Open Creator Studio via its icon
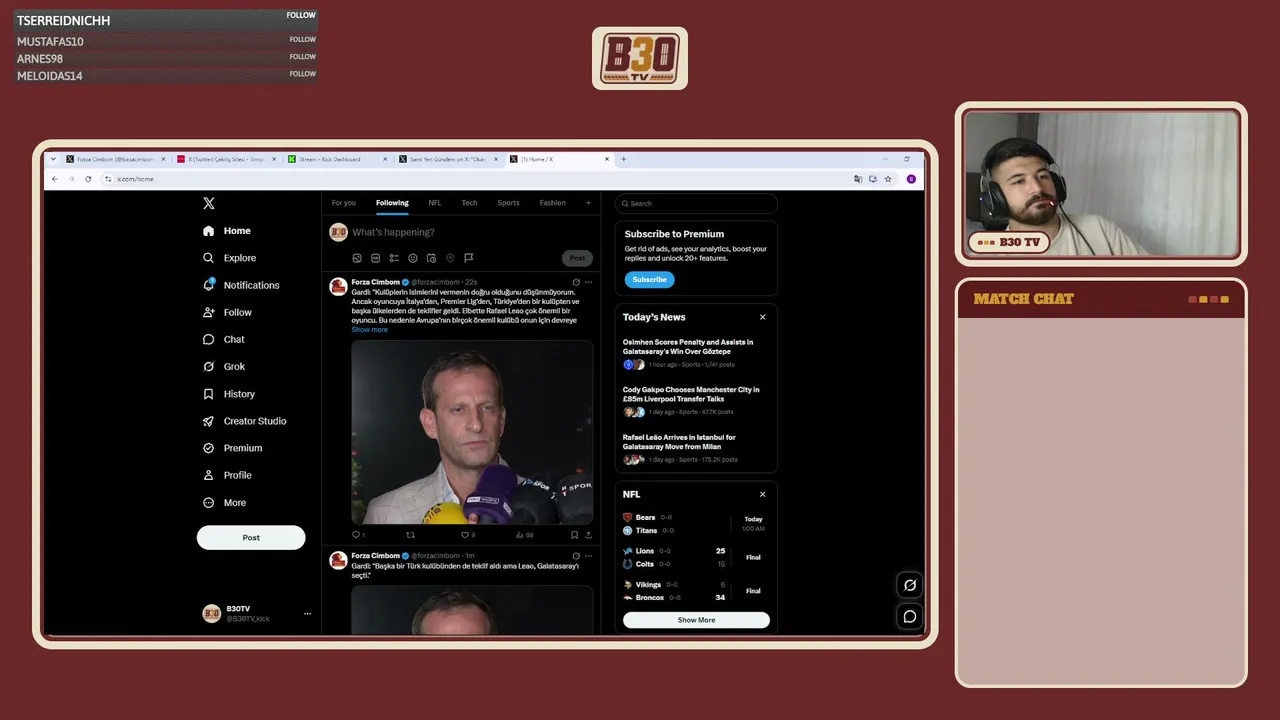The width and height of the screenshot is (1280, 720). tap(208, 421)
